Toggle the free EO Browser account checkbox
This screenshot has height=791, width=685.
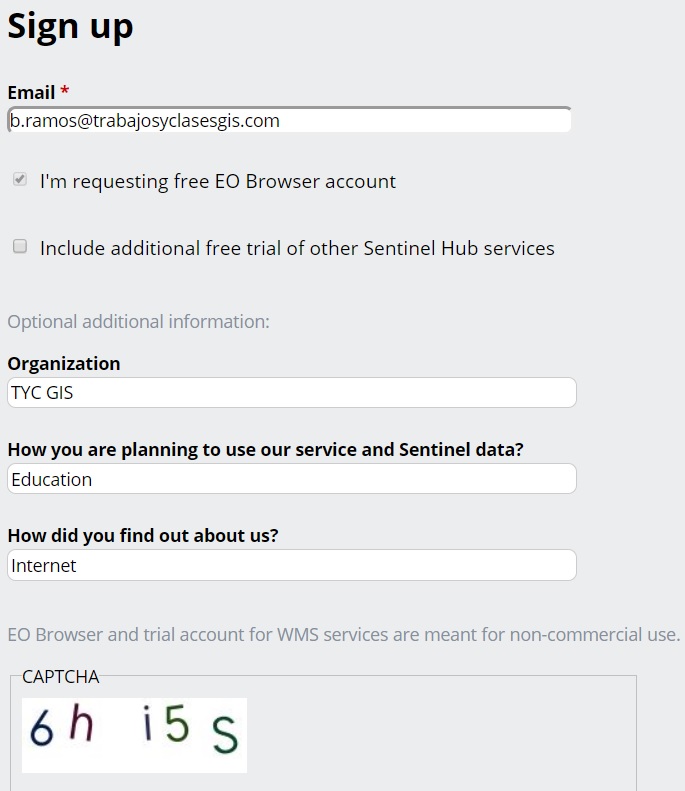tap(20, 179)
